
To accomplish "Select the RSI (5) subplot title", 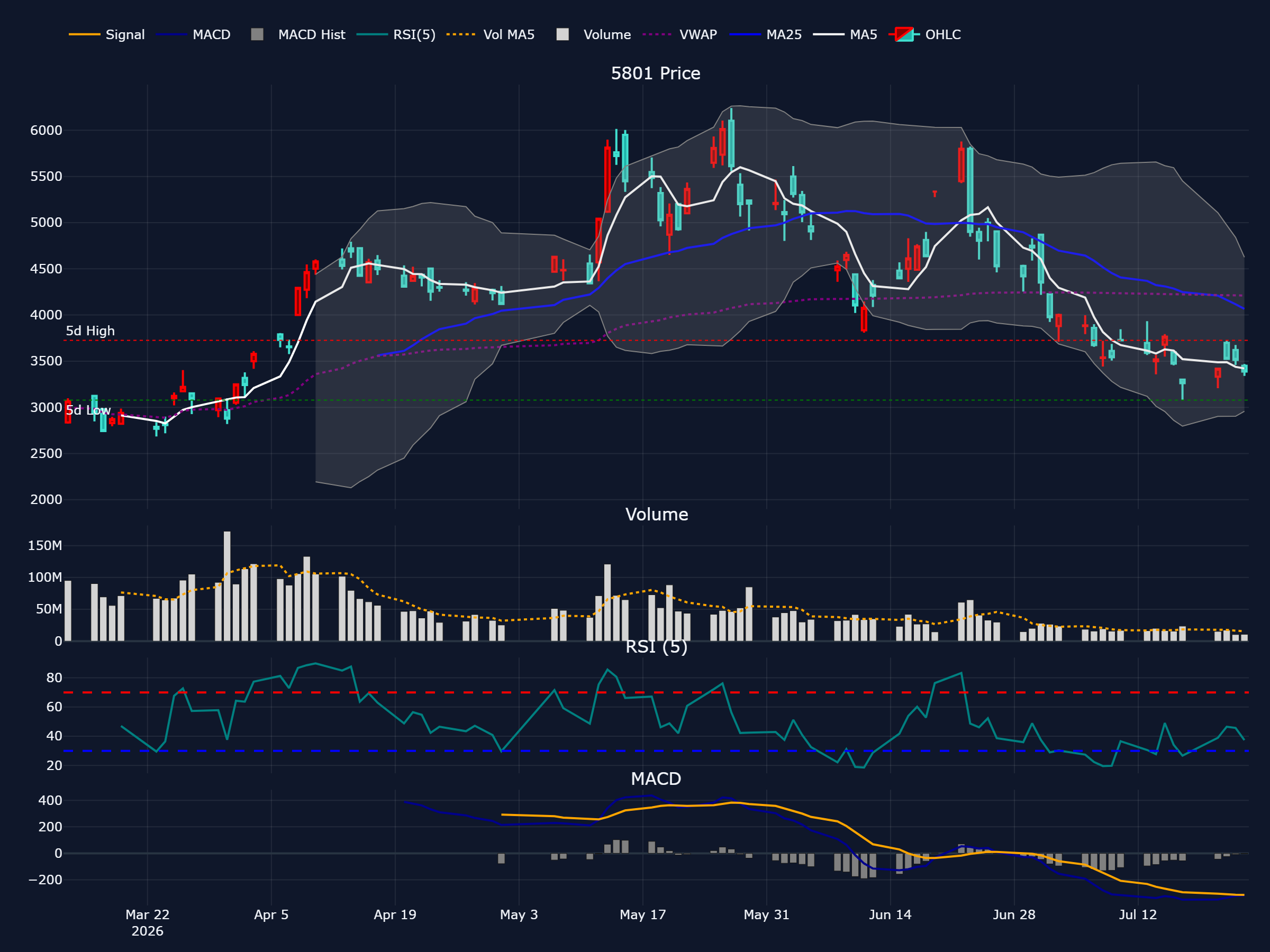I will [656, 647].
